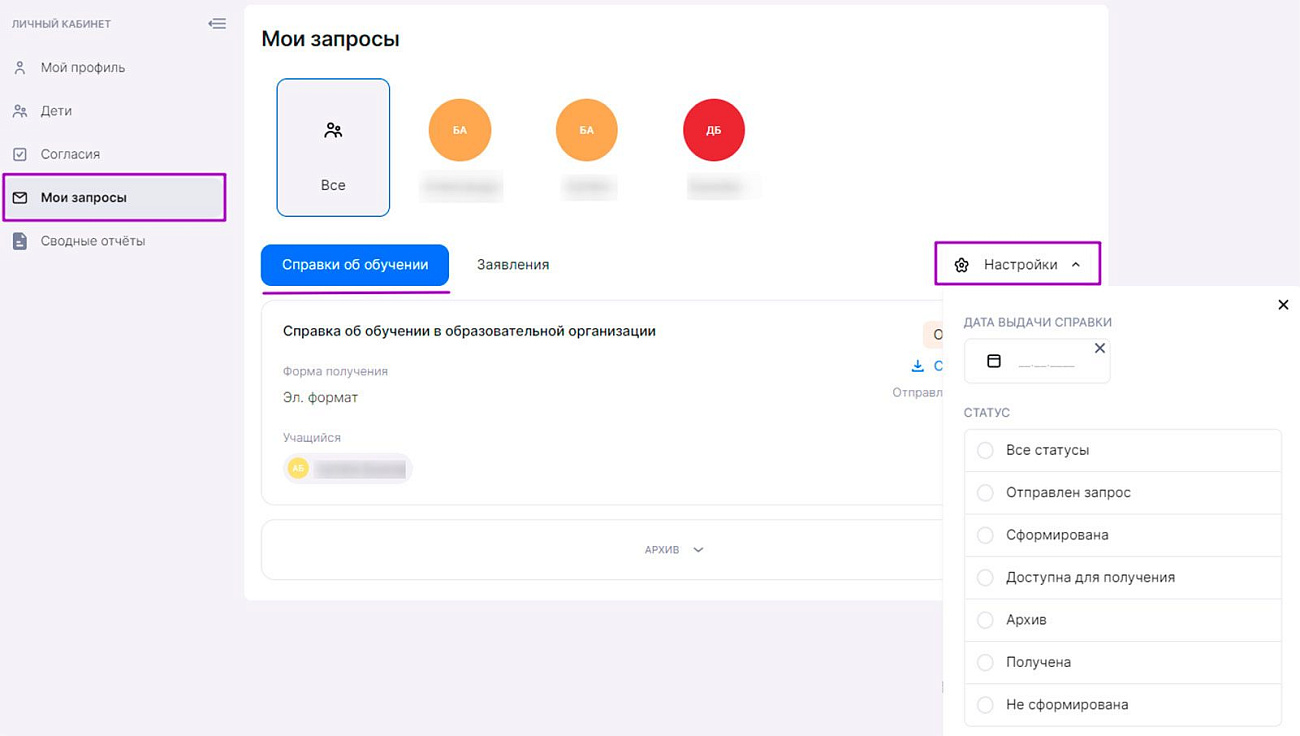Switch to the Справки об обучении tab
Image resolution: width=1300 pixels, height=736 pixels.
pyautogui.click(x=355, y=265)
